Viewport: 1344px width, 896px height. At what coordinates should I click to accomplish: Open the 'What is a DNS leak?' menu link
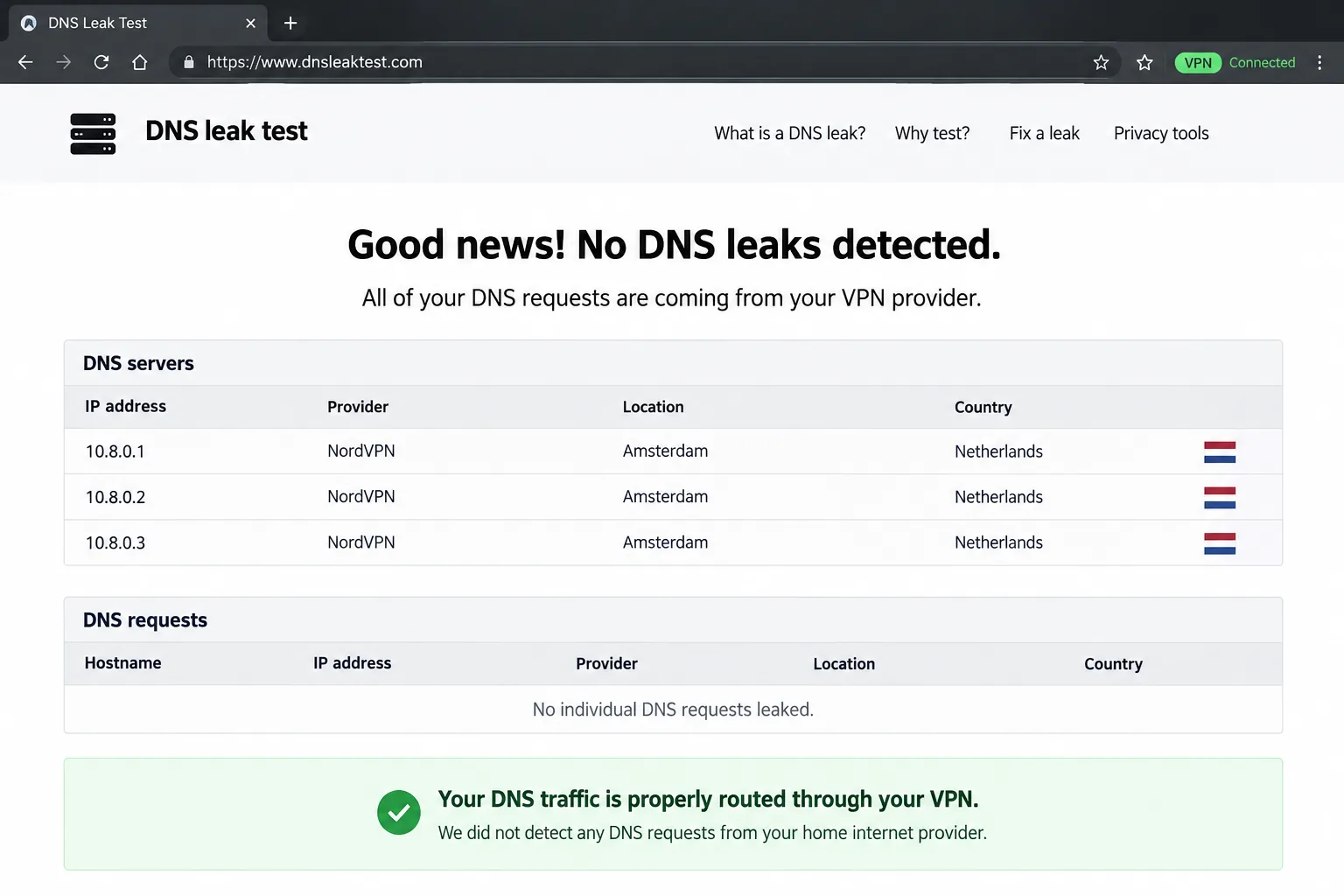click(789, 133)
